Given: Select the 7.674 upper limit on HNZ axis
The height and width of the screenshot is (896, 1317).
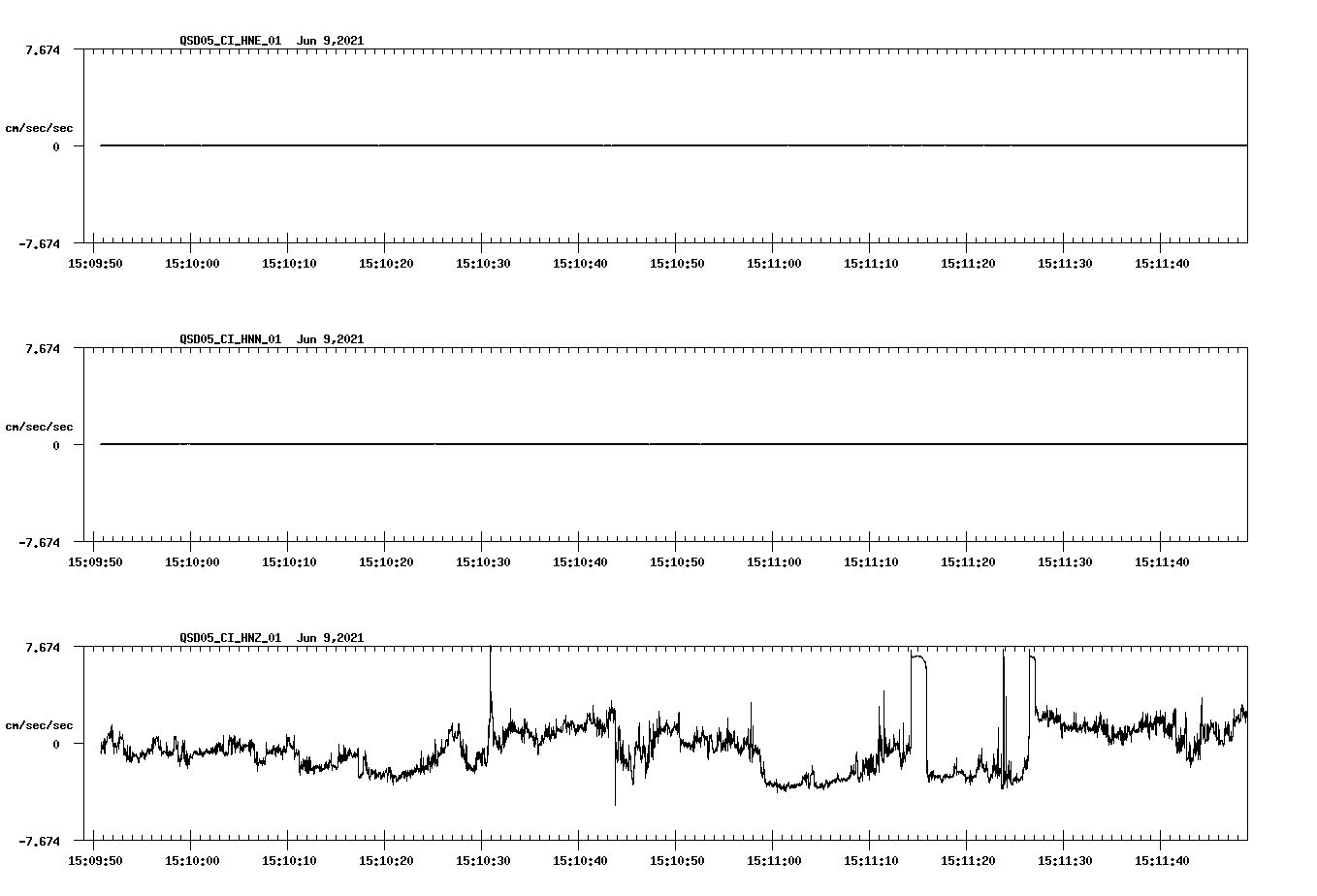Looking at the screenshot, I should coord(43,647).
